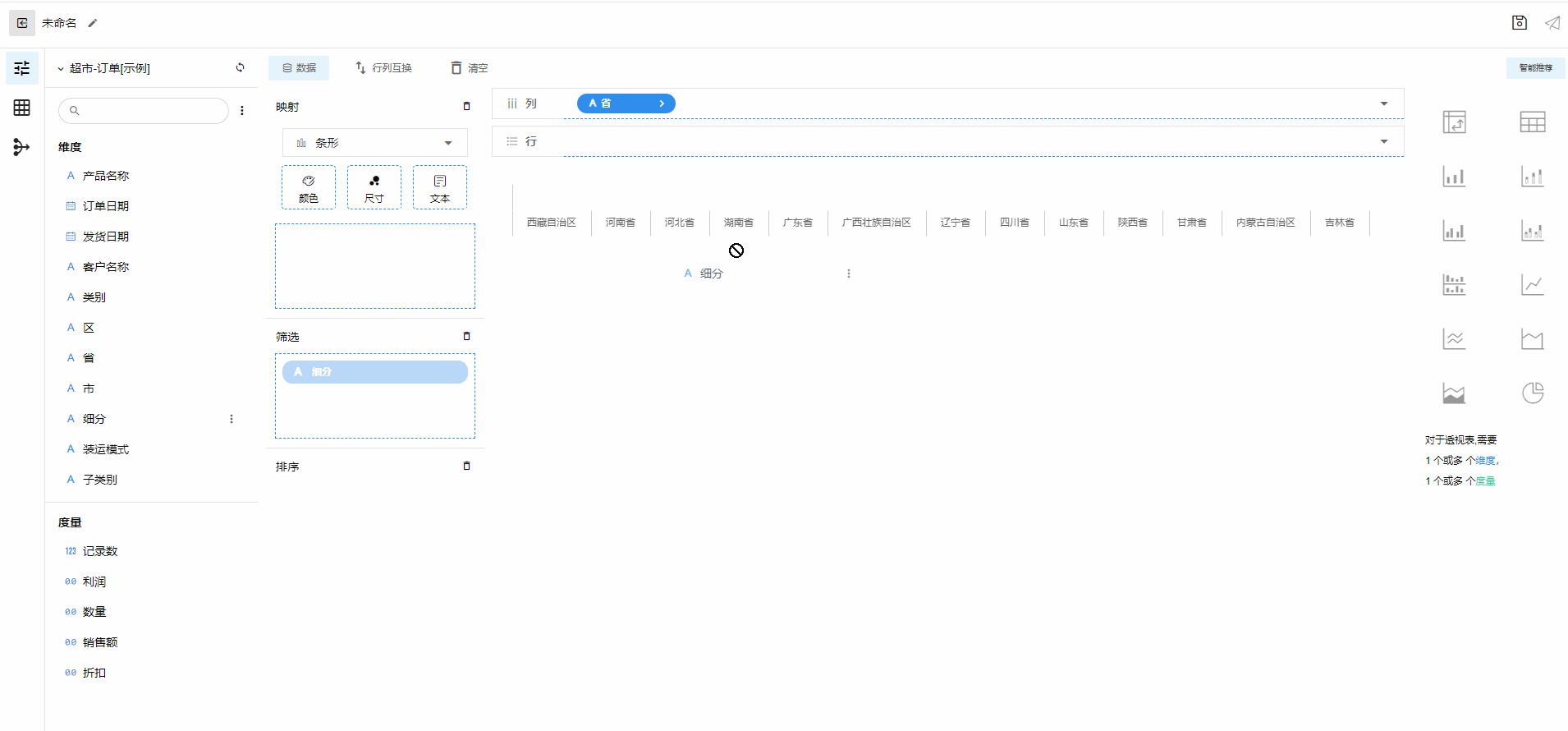Clear the 排序 section with its trash icon
Image resolution: width=1568 pixels, height=731 pixels.
(x=467, y=466)
